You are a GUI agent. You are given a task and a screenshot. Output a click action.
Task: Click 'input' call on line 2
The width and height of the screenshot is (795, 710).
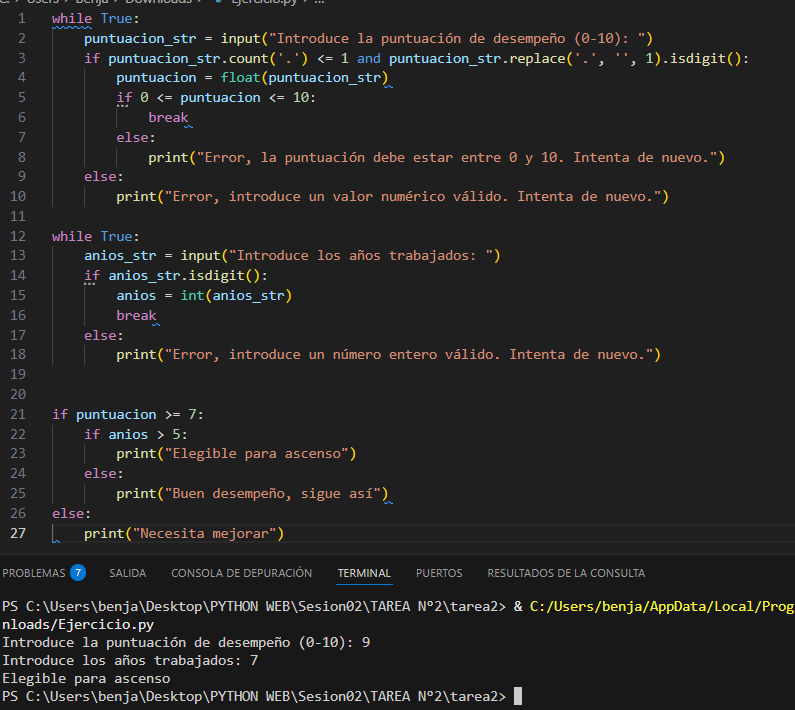pos(240,39)
